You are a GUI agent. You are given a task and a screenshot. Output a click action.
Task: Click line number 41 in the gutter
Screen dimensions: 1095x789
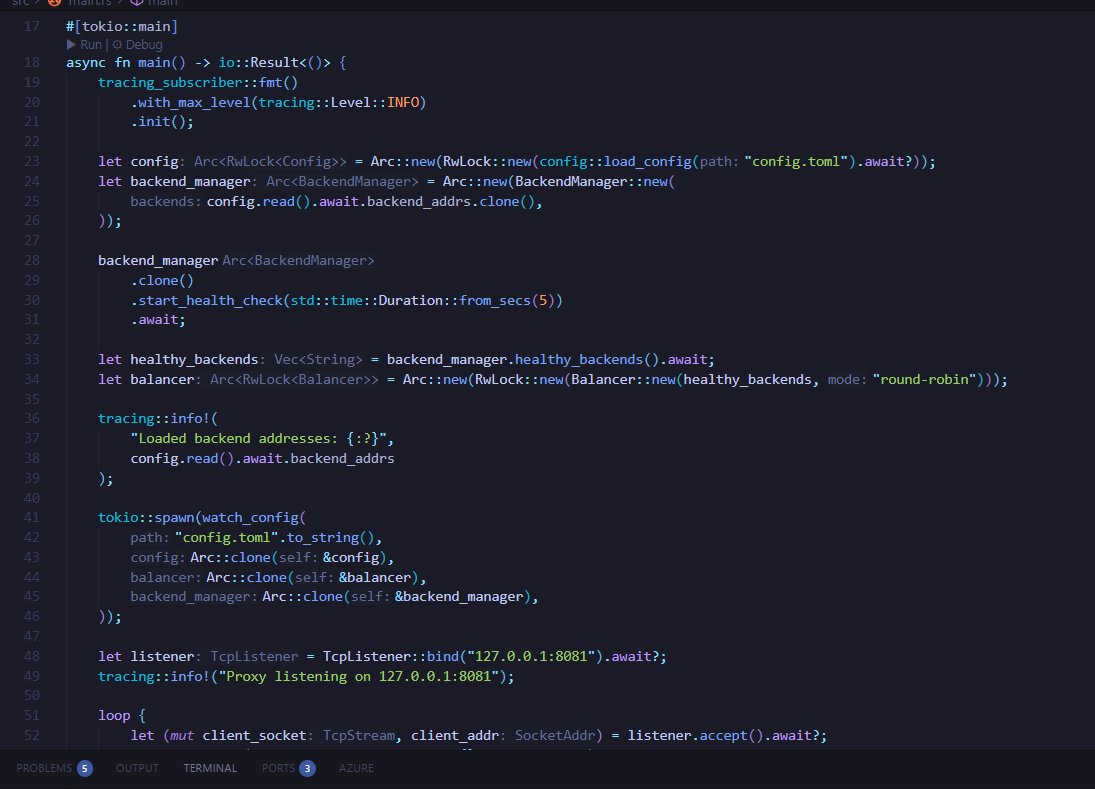[32, 517]
